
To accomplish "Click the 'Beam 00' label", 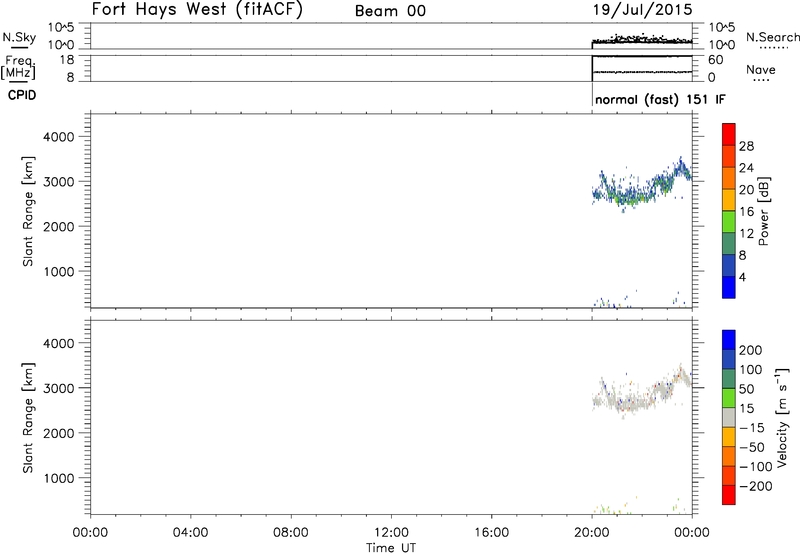I will pos(390,11).
